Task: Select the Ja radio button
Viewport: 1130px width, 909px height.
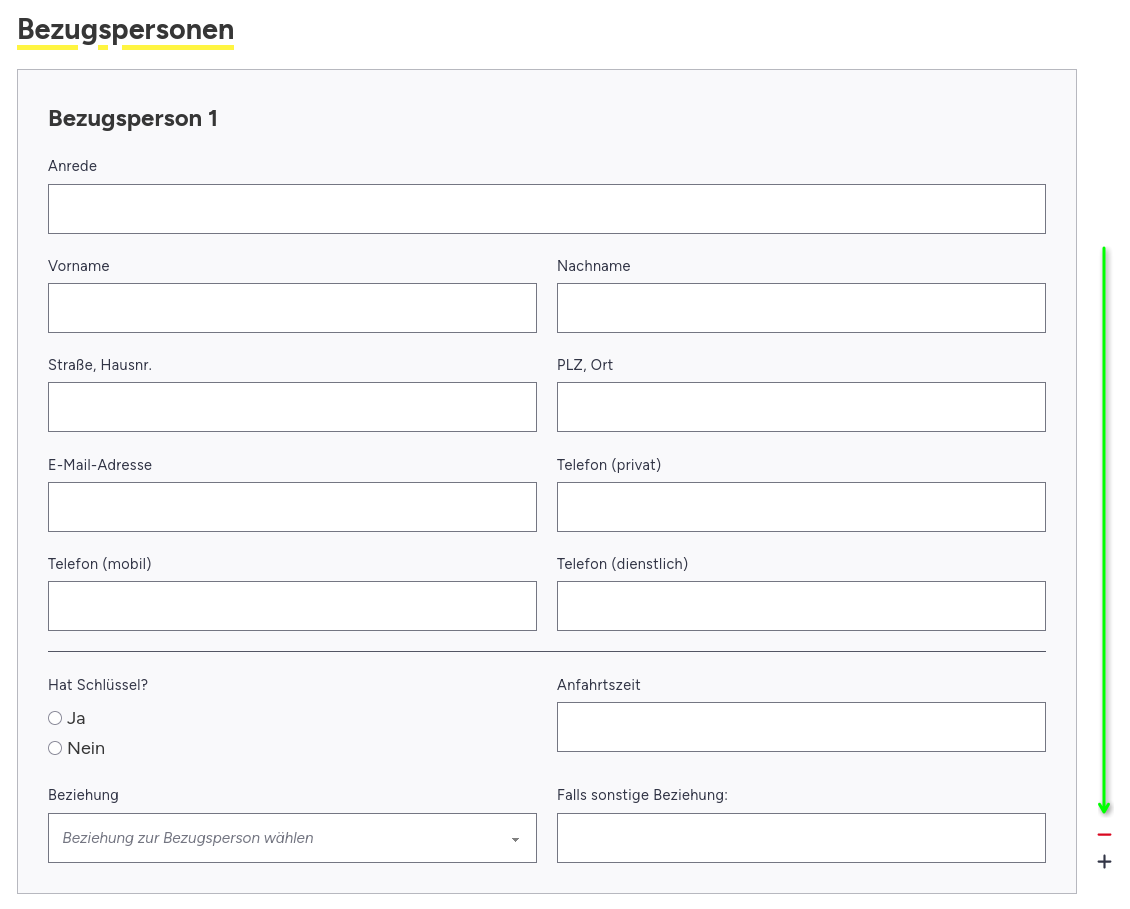Action: (55, 718)
